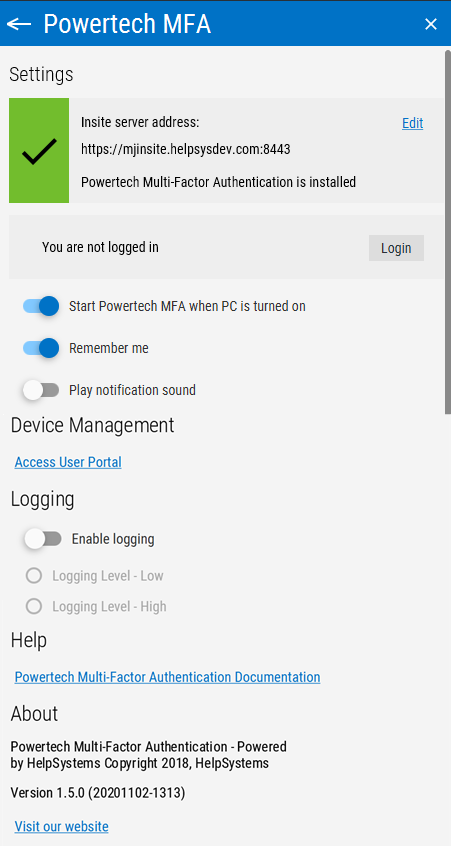Viewport: 451px width, 846px height.
Task: Click the vertical scrollbar thumb
Action: pyautogui.click(x=448, y=232)
